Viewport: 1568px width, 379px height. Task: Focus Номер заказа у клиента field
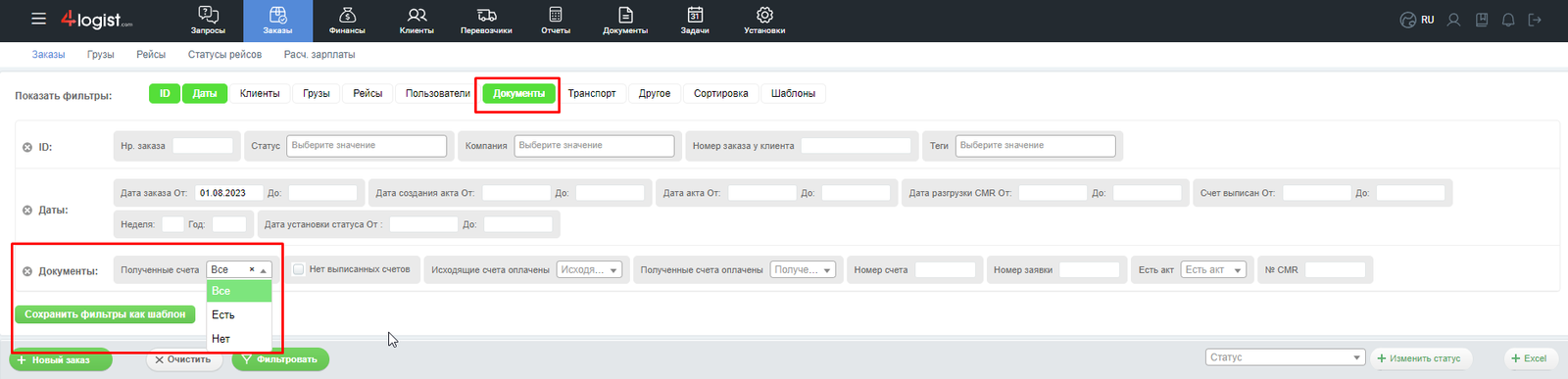click(x=857, y=146)
